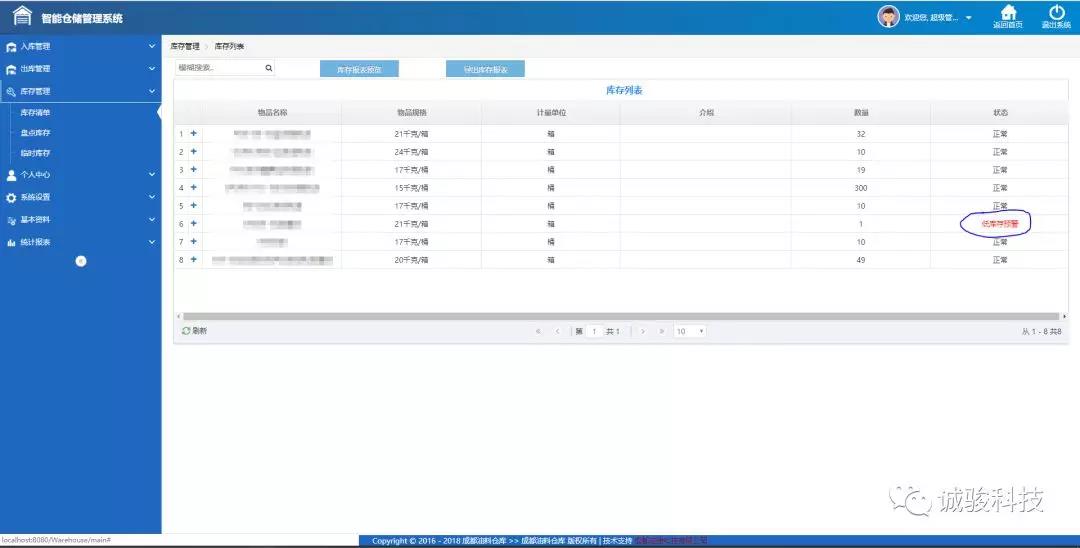This screenshot has height=548, width=1080.
Task: Click spec cell 15千克/桶
Action: (x=411, y=188)
